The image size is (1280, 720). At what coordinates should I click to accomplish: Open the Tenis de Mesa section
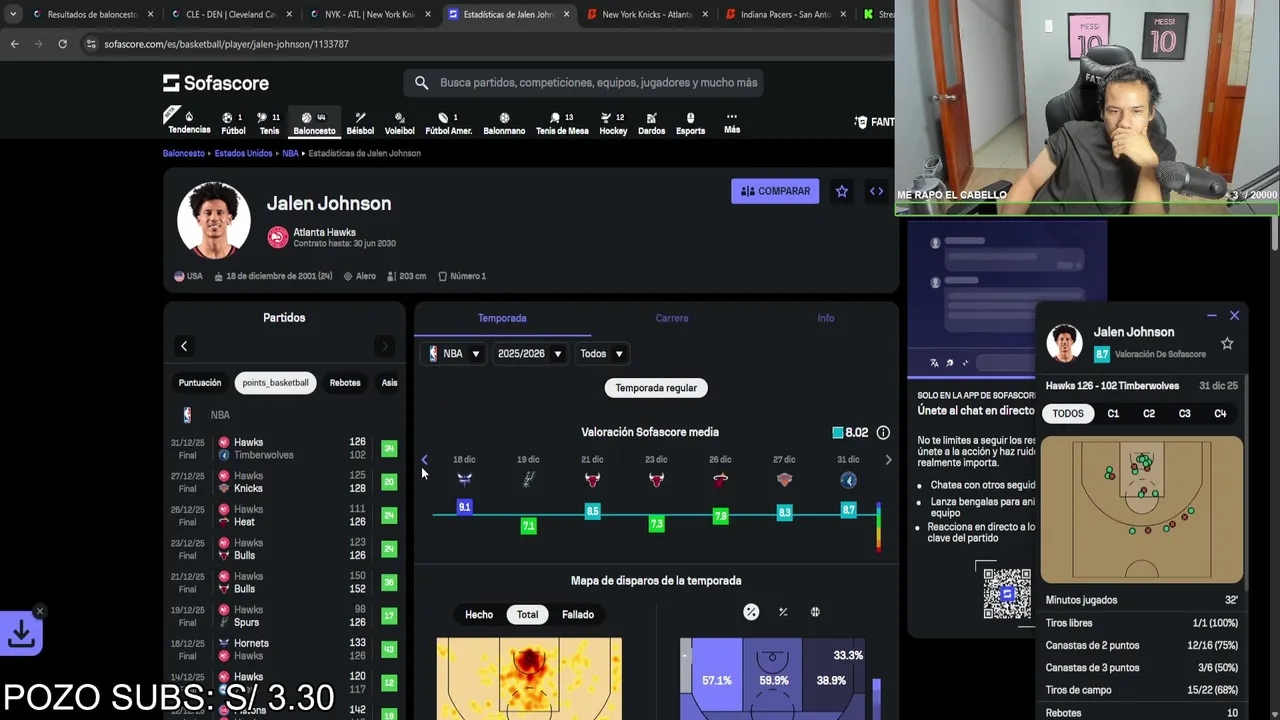pos(562,124)
